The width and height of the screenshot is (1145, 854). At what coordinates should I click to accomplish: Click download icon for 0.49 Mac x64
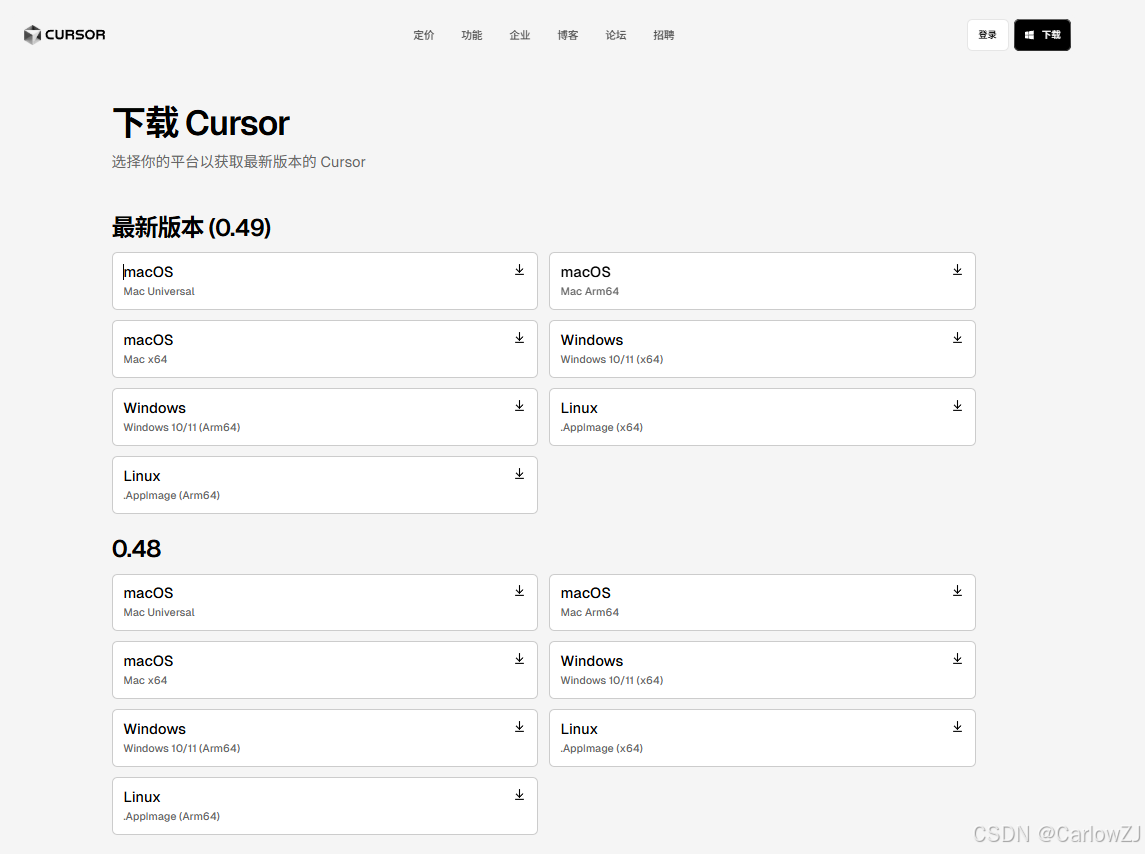(519, 338)
